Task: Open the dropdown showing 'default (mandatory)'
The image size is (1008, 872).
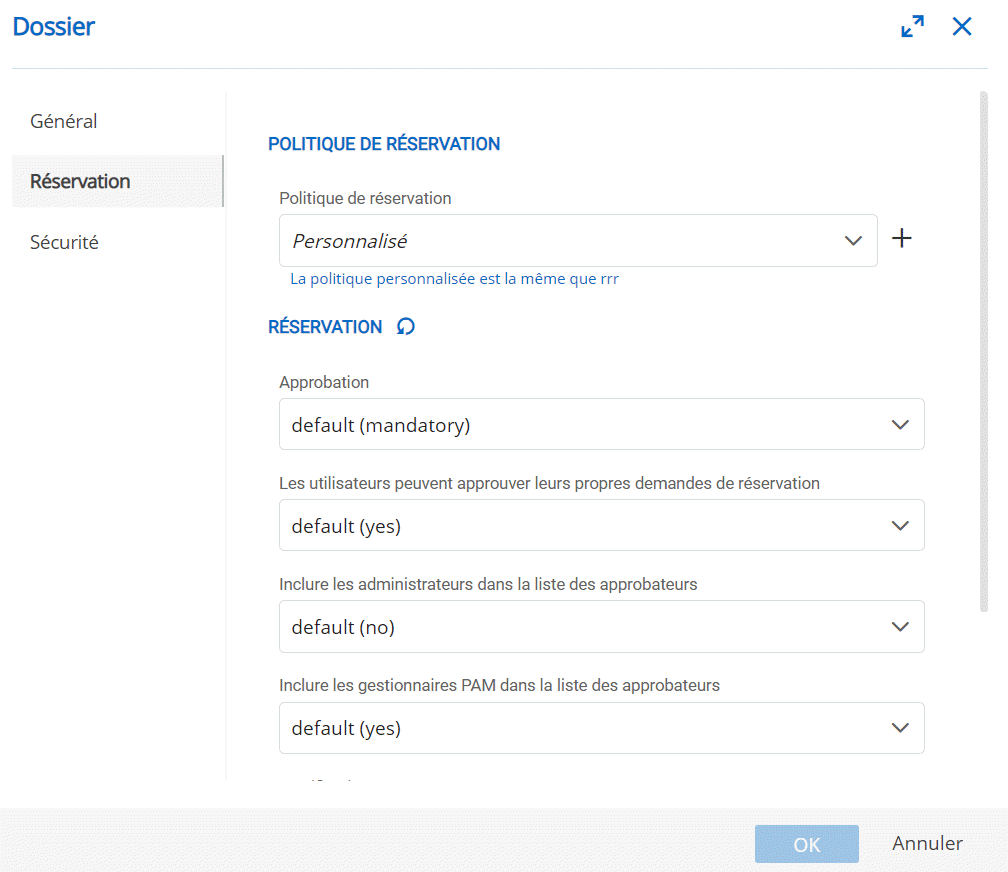Action: pyautogui.click(x=580, y=425)
